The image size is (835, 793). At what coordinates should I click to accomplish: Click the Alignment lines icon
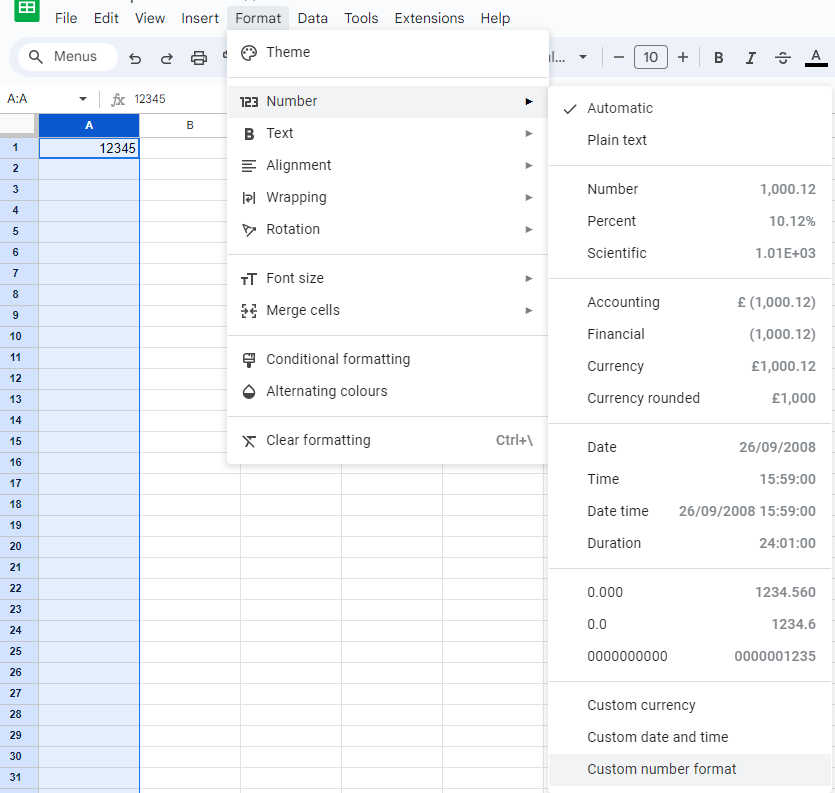click(249, 166)
